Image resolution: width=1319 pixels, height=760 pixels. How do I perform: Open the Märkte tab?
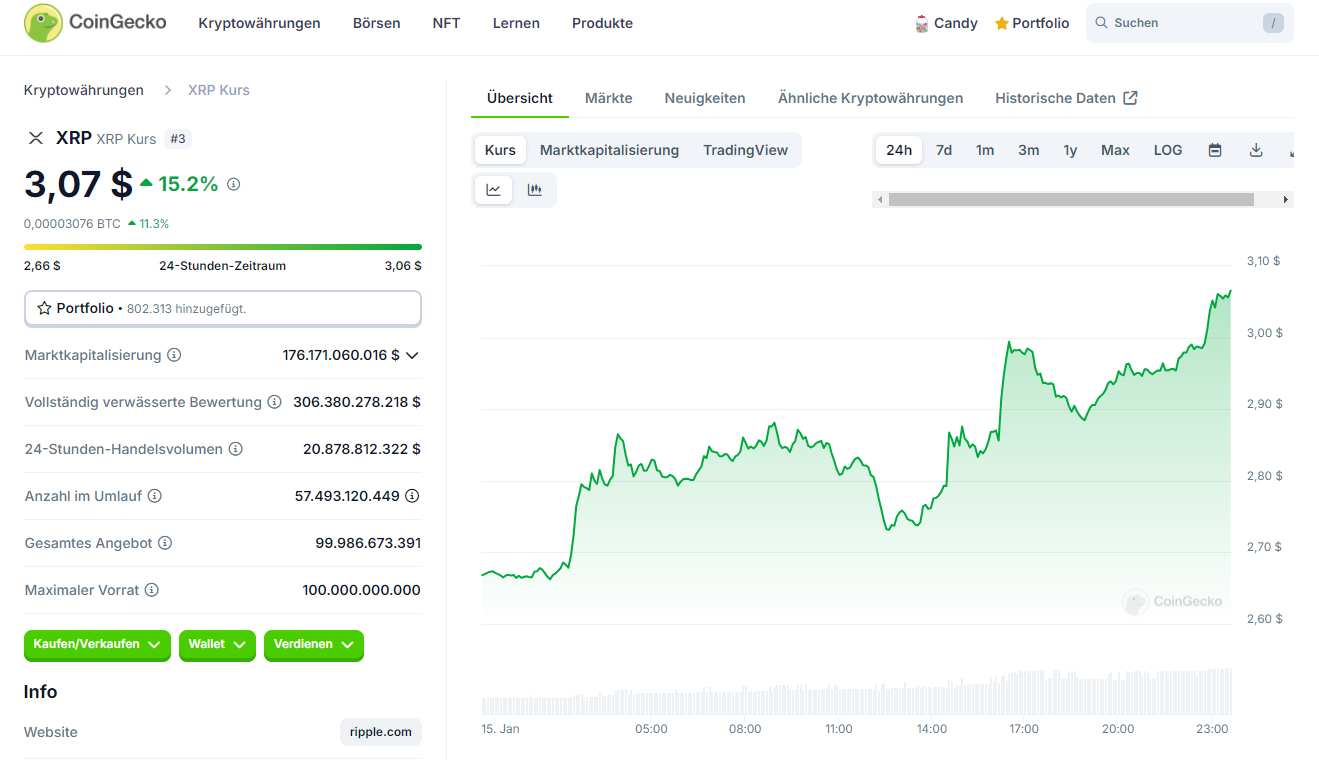point(608,98)
